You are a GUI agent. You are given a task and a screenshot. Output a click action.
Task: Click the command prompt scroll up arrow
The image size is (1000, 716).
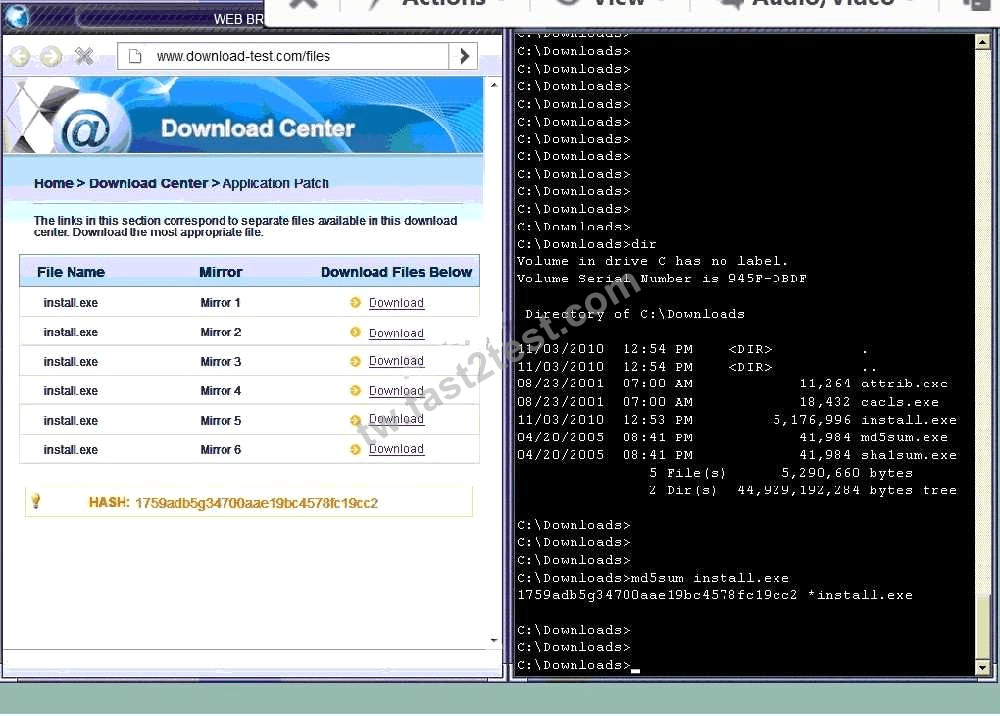click(982, 43)
